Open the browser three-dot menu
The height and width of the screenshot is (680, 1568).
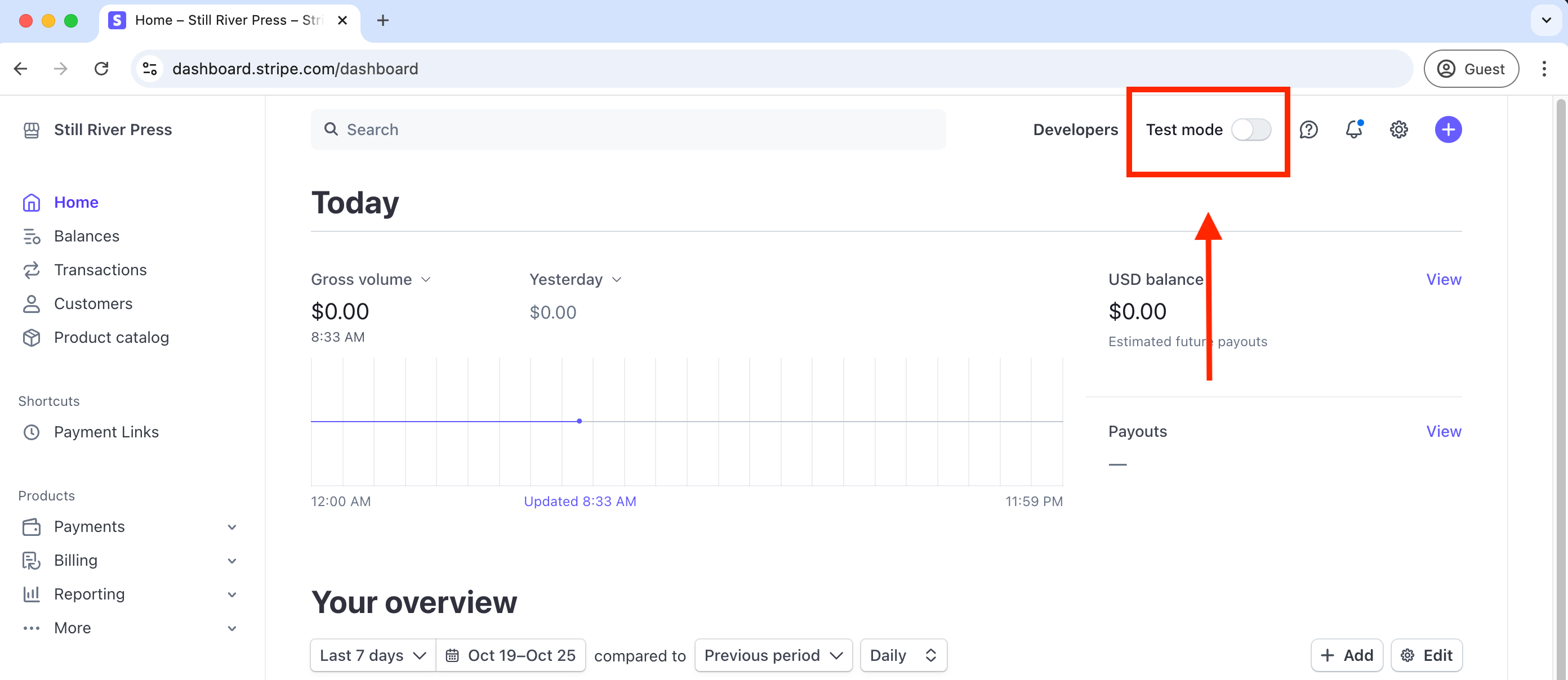pos(1544,69)
